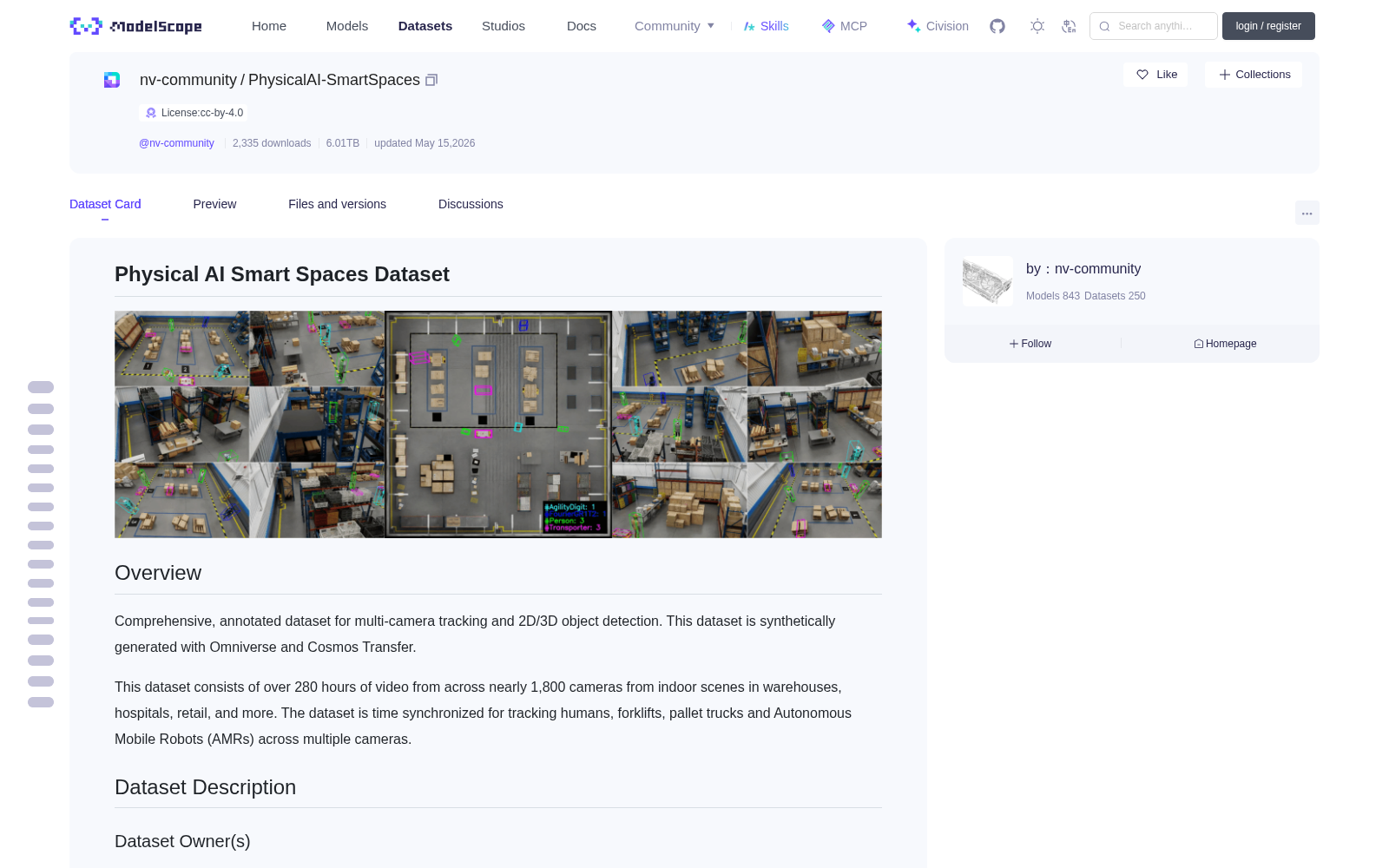Image resolution: width=1389 pixels, height=868 pixels.
Task: Click the PhysicalAI-SmartSpaces dataset name
Action: [x=334, y=80]
